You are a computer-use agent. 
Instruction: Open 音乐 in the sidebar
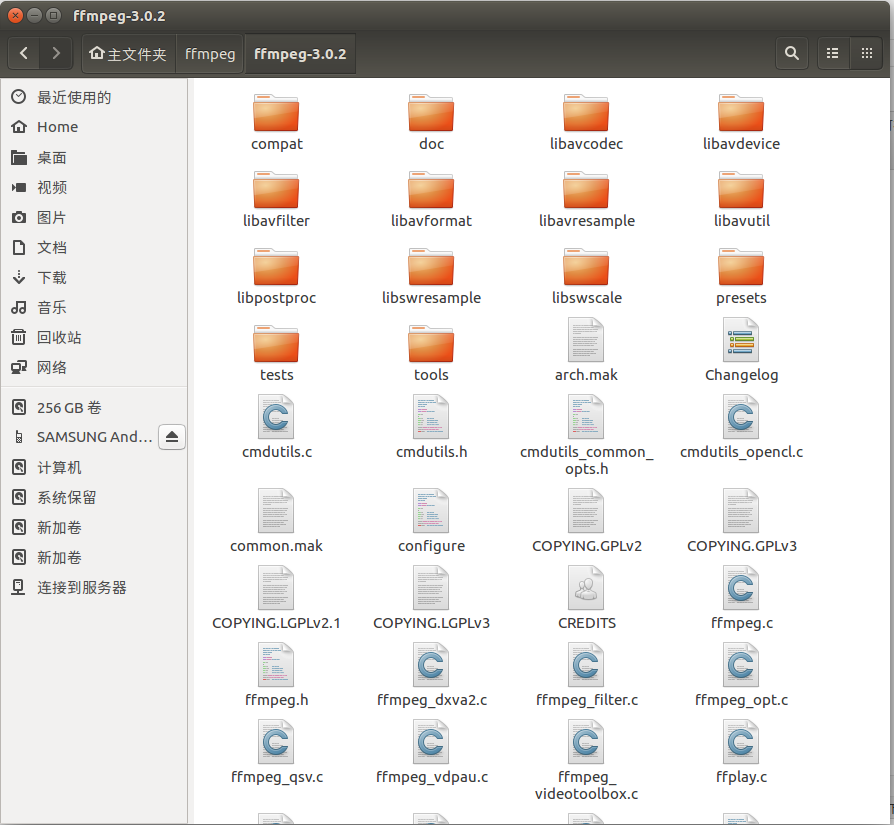point(94,307)
